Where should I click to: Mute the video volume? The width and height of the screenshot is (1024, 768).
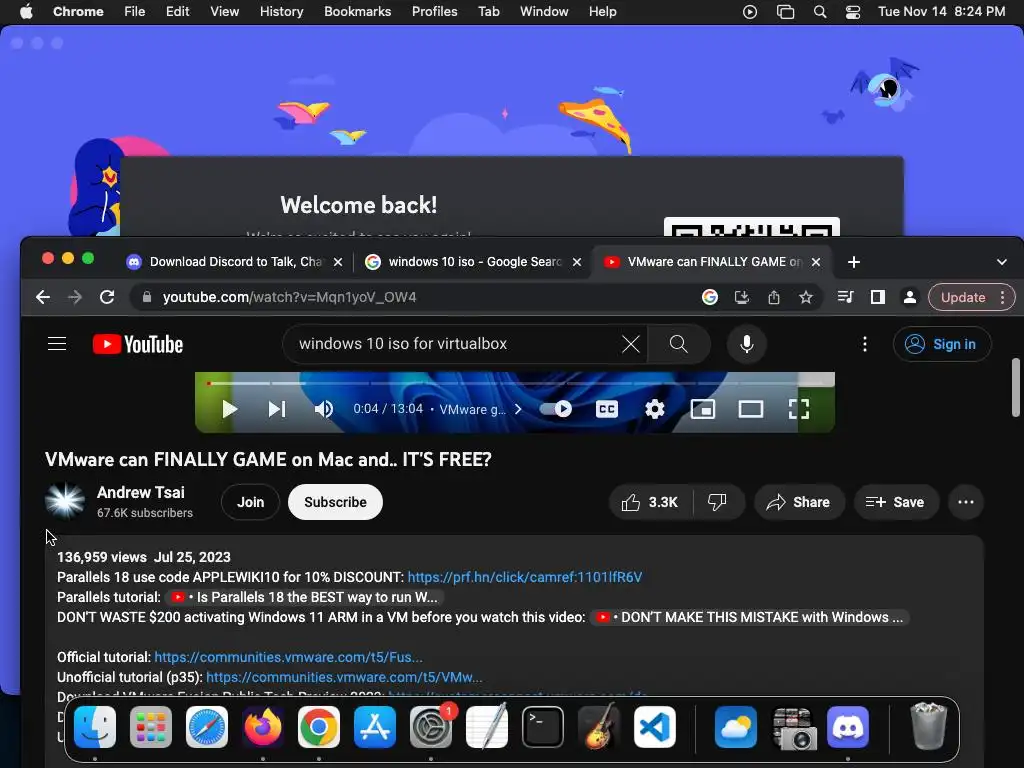(324, 409)
